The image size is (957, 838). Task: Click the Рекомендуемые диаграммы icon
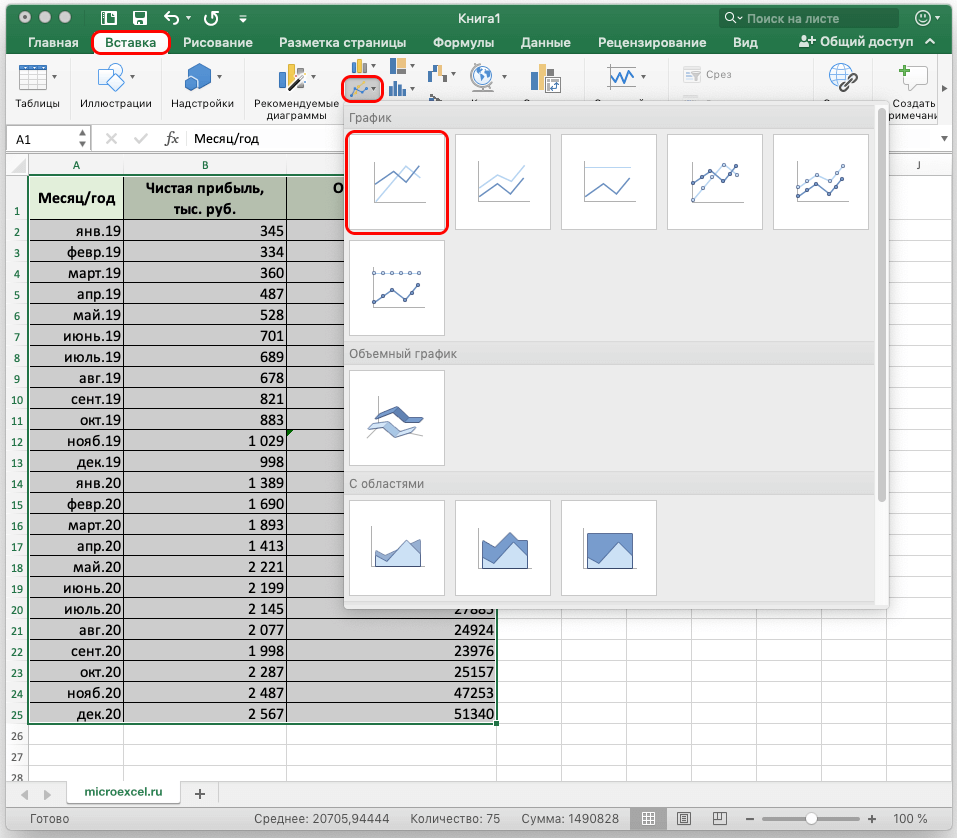292,78
